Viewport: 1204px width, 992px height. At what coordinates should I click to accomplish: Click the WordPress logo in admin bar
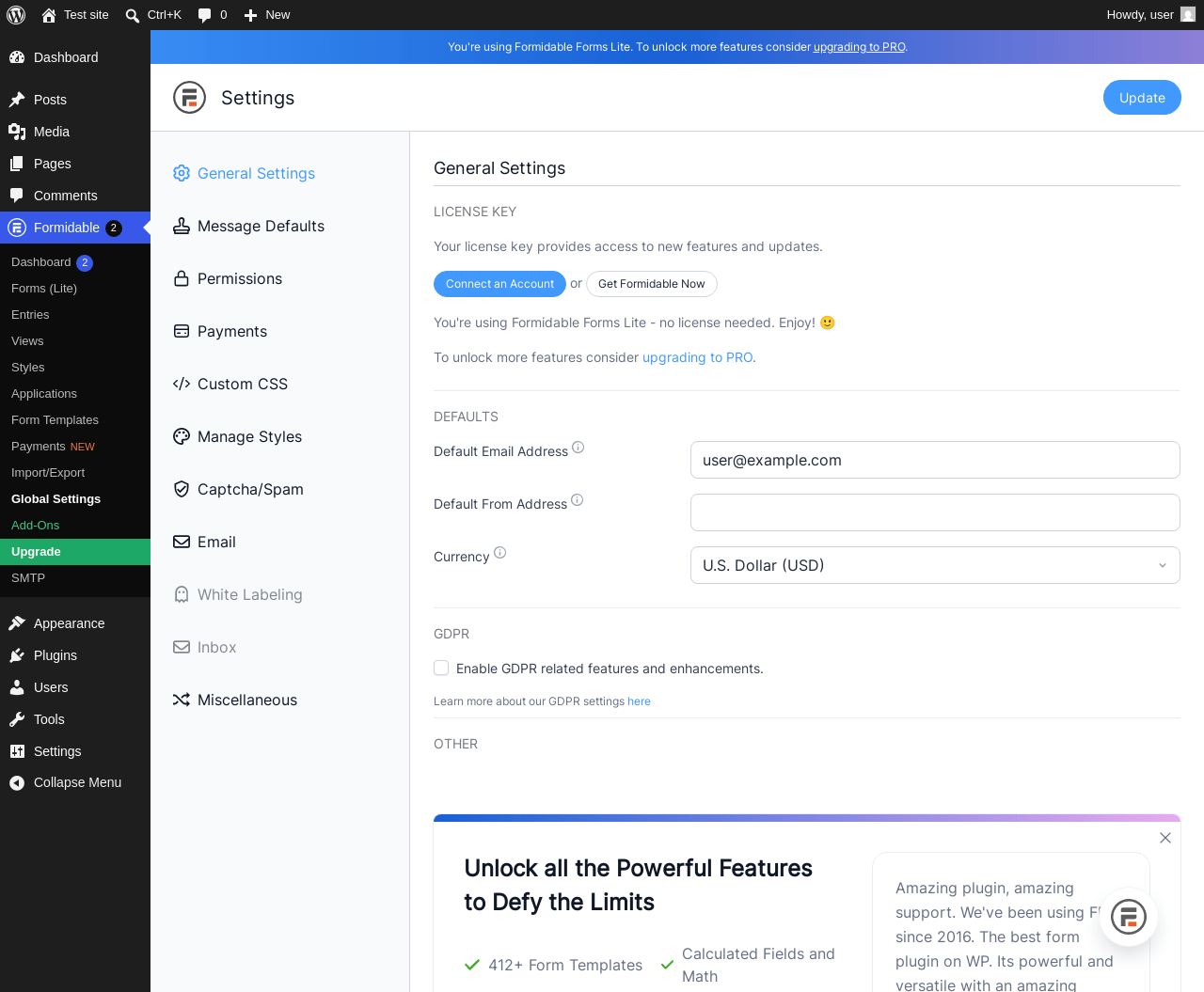(x=16, y=15)
